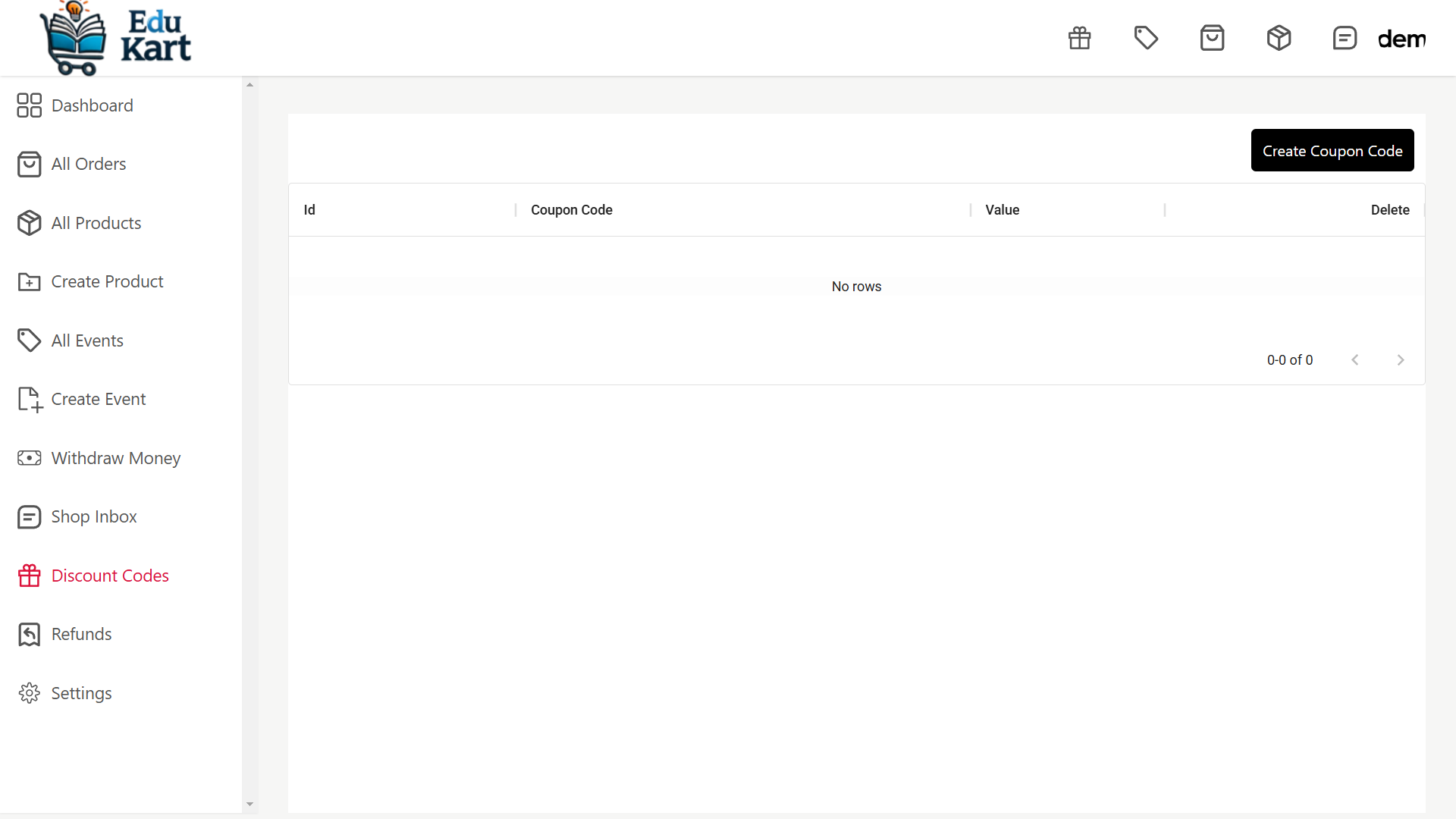
Task: Open All Products from the sidebar
Action: click(96, 223)
